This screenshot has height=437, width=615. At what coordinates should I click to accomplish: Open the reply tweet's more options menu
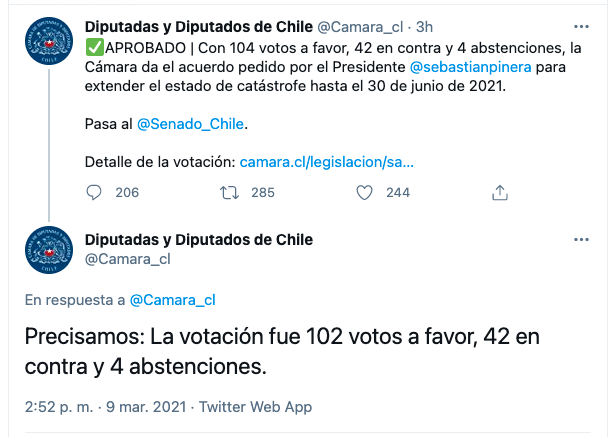[x=581, y=240]
